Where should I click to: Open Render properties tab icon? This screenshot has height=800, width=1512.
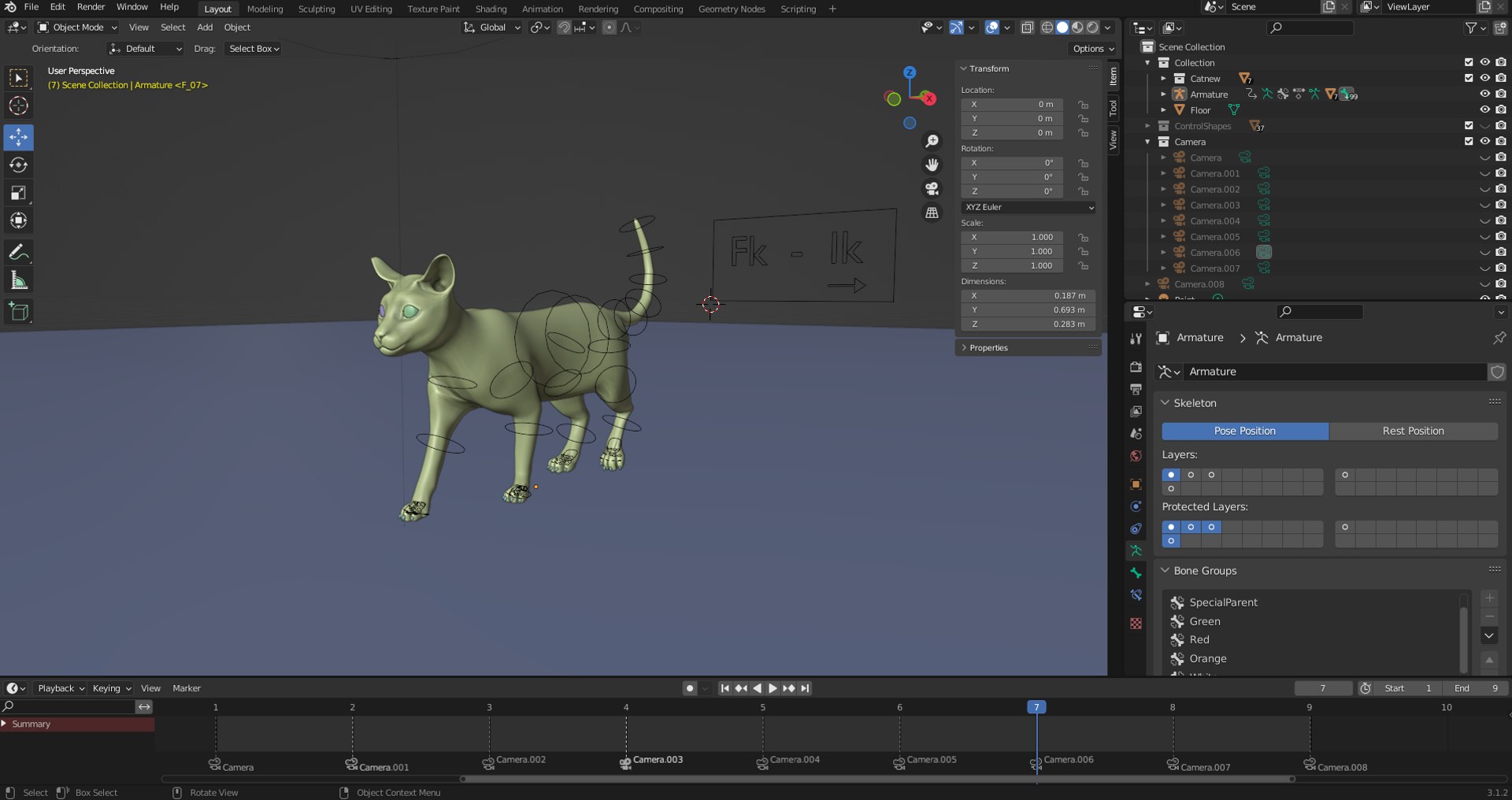click(x=1136, y=367)
